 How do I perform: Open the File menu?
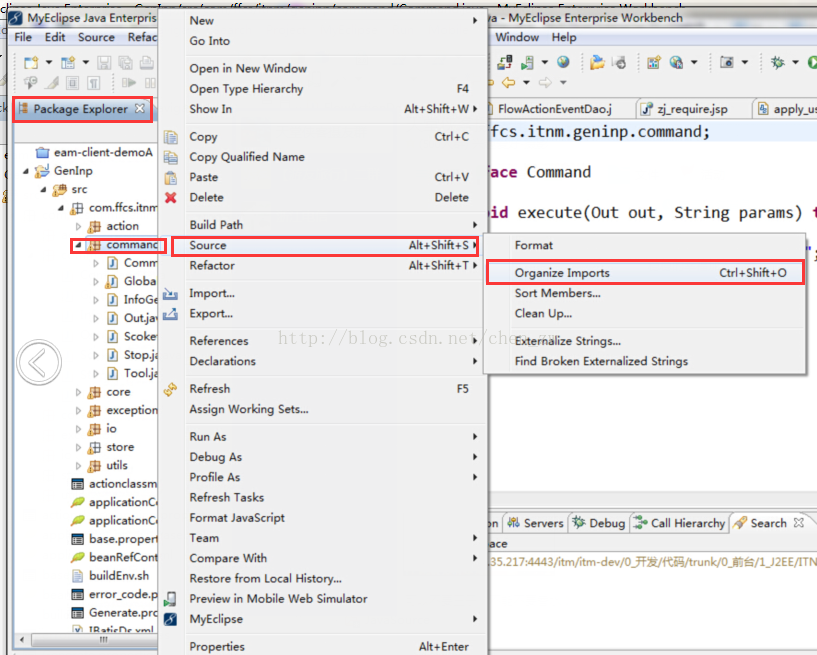[23, 37]
